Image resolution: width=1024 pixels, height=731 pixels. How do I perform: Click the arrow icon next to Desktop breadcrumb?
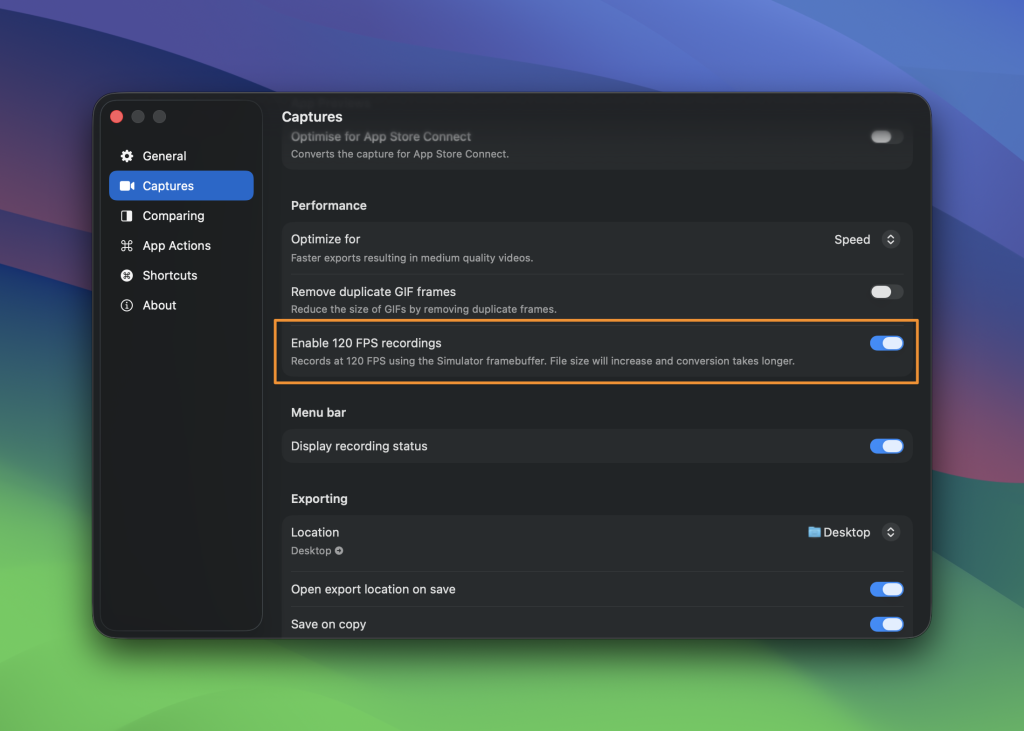339,550
